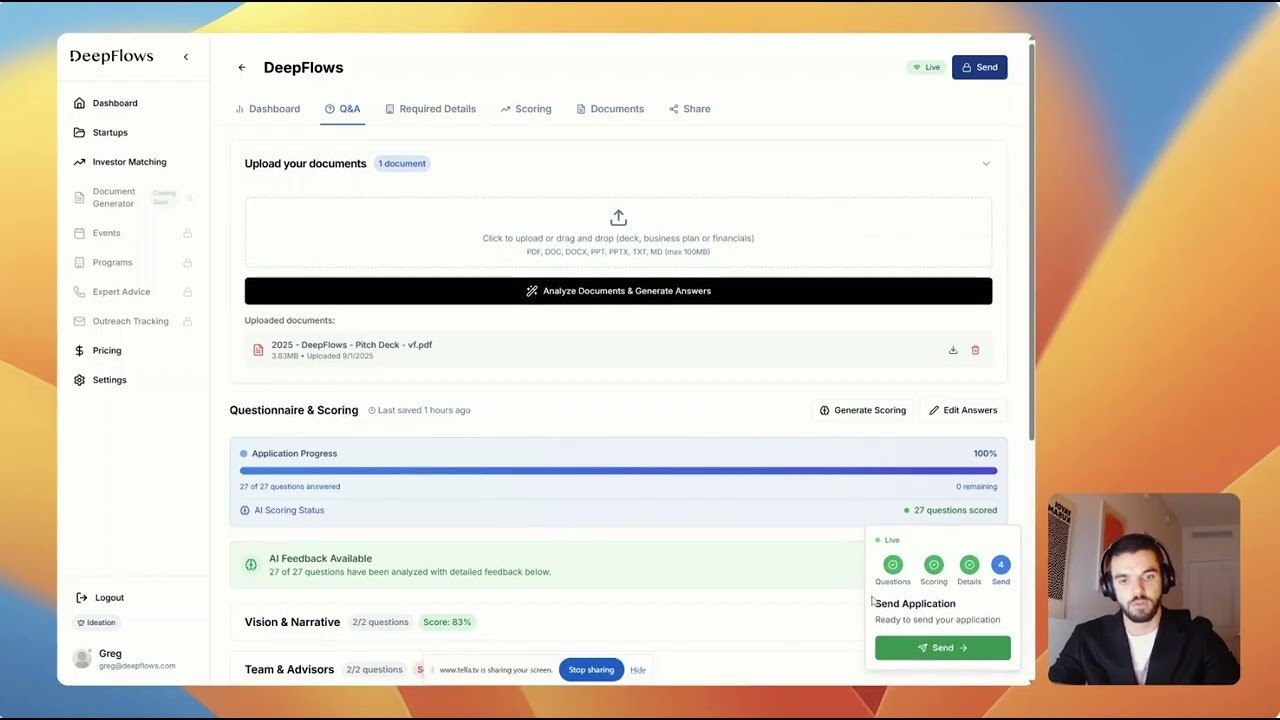Click the lock icon next to Events
This screenshot has height=720, width=1280.
point(187,233)
